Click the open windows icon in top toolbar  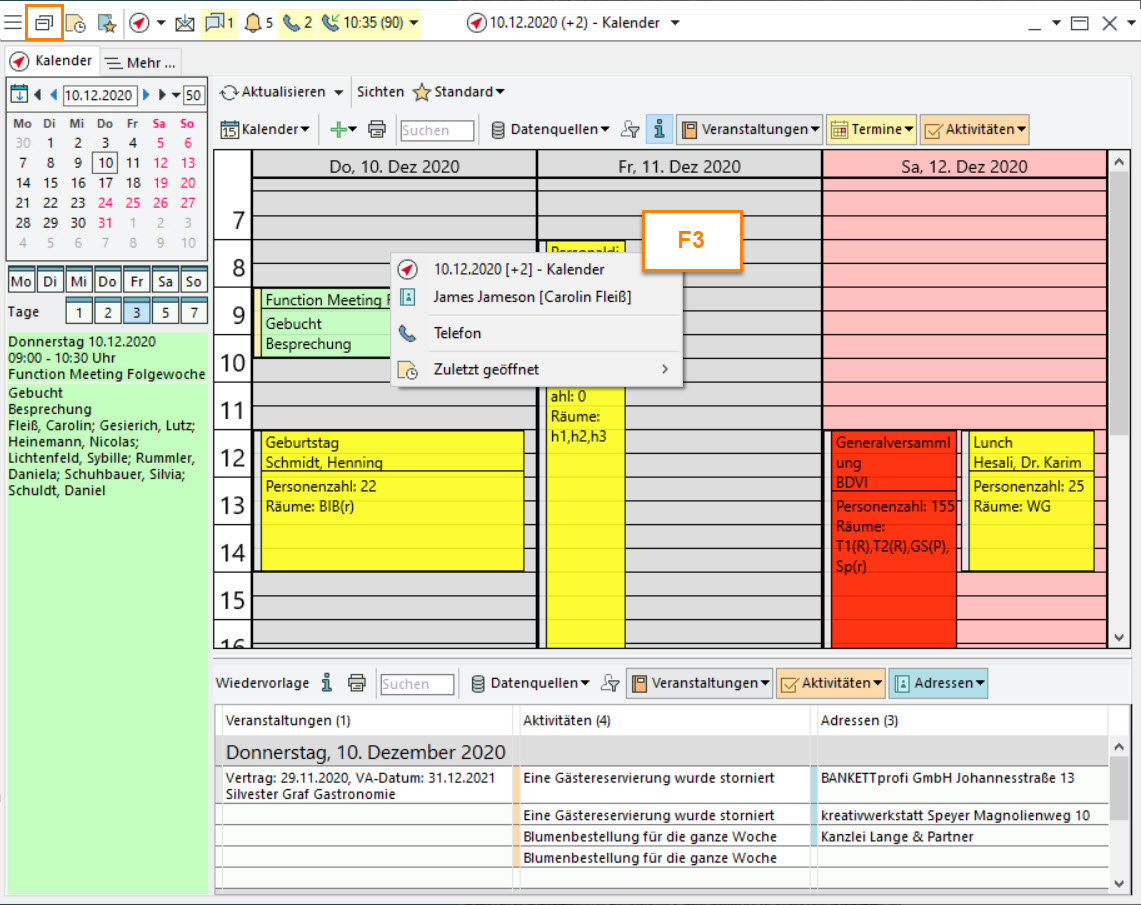(44, 22)
